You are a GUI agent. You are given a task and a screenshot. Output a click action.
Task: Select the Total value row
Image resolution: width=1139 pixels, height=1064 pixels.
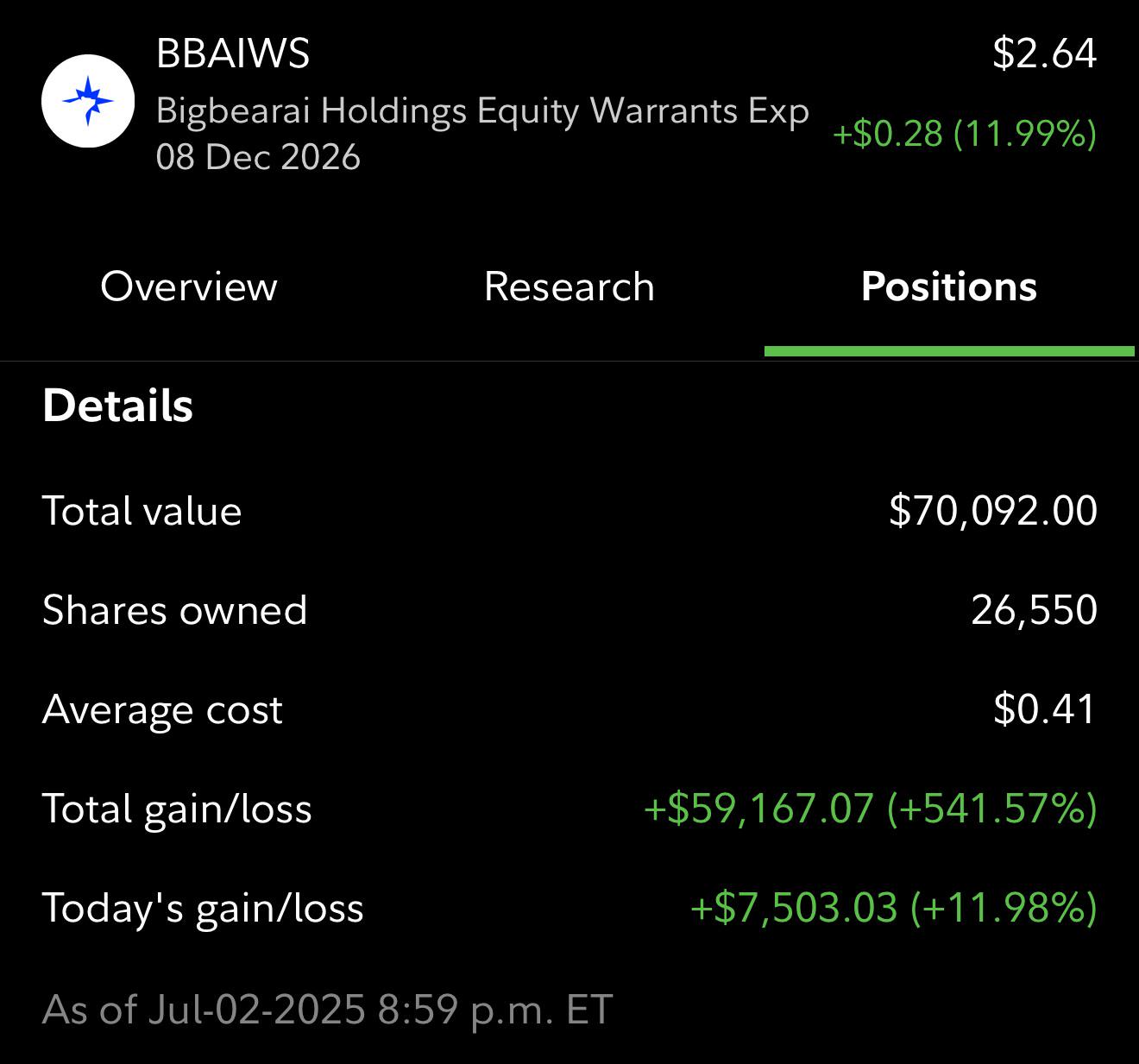(x=569, y=510)
